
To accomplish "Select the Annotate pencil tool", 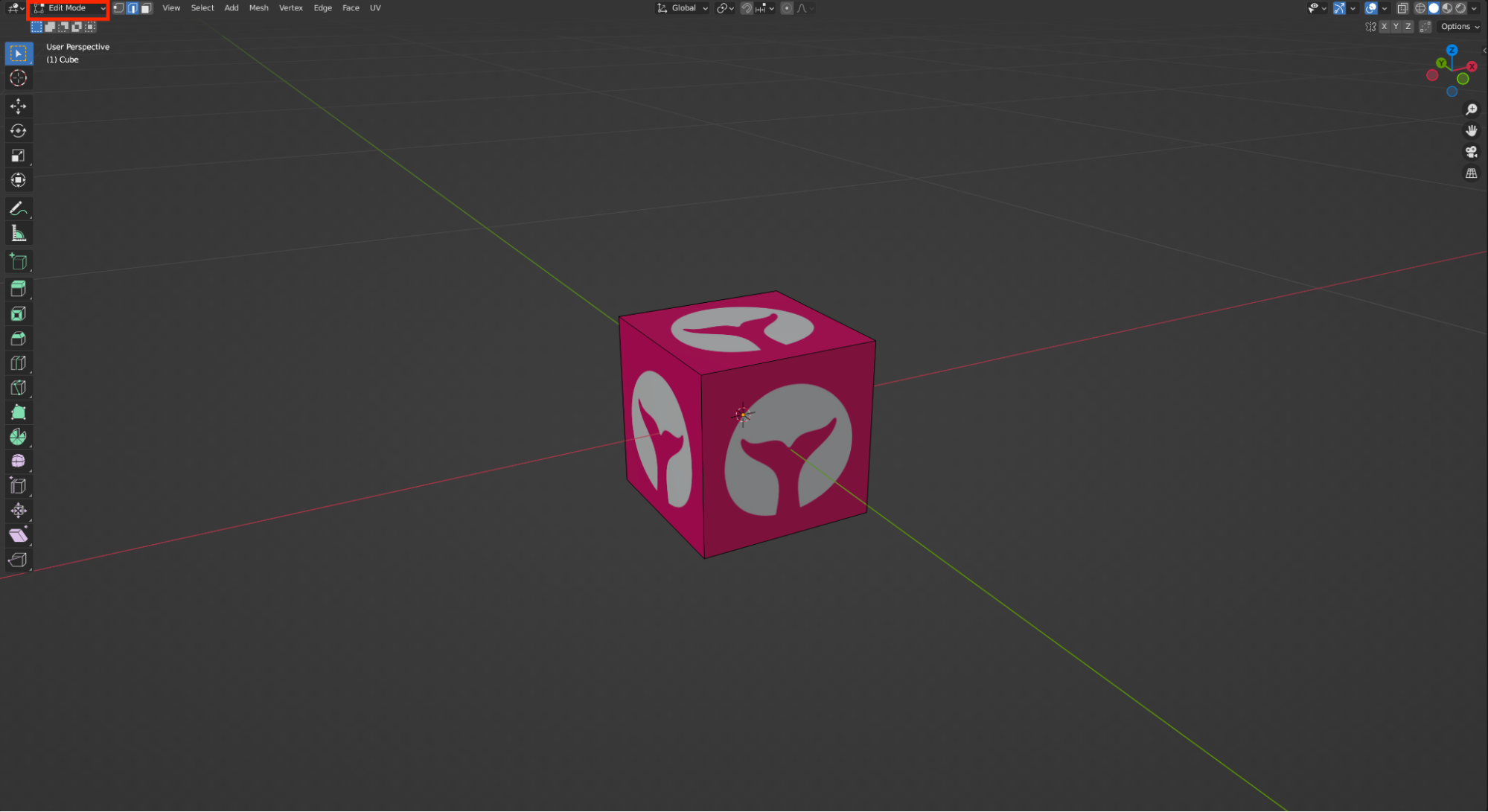I will [x=18, y=209].
